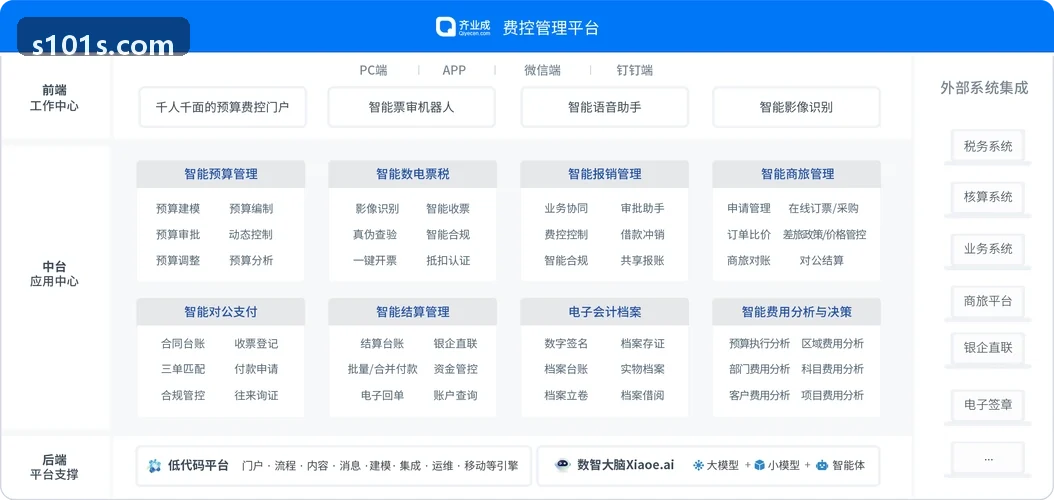The image size is (1054, 500).
Task: Click 合同台账 item
Action: 183,343
